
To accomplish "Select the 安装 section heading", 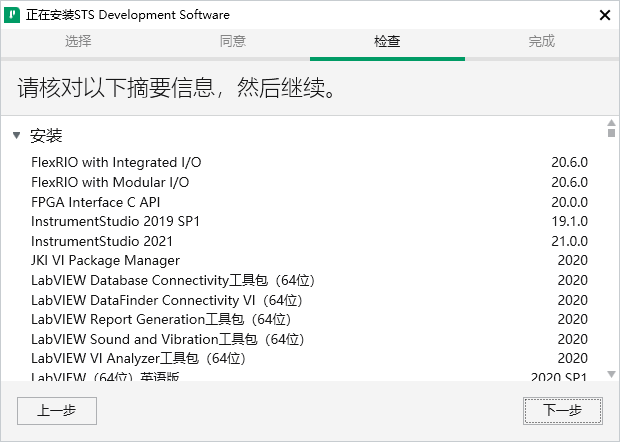I will [x=46, y=136].
